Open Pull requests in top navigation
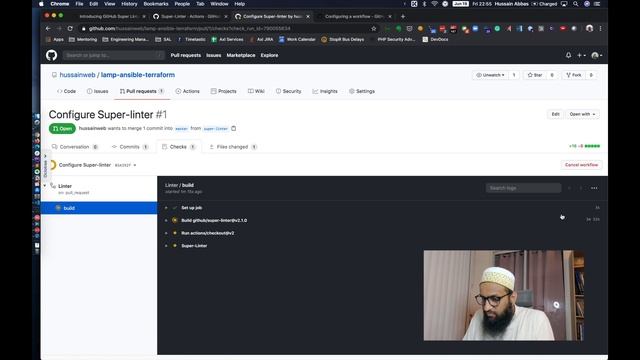640x360 pixels. pyautogui.click(x=186, y=55)
